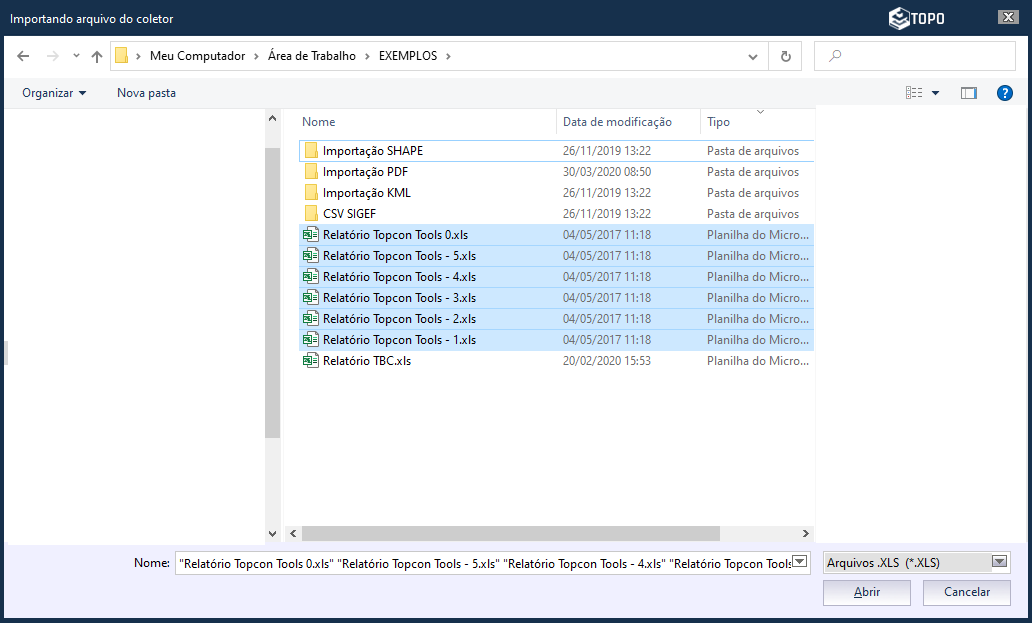Open the Organizar menu
Image resolution: width=1032 pixels, height=623 pixels.
pos(54,93)
